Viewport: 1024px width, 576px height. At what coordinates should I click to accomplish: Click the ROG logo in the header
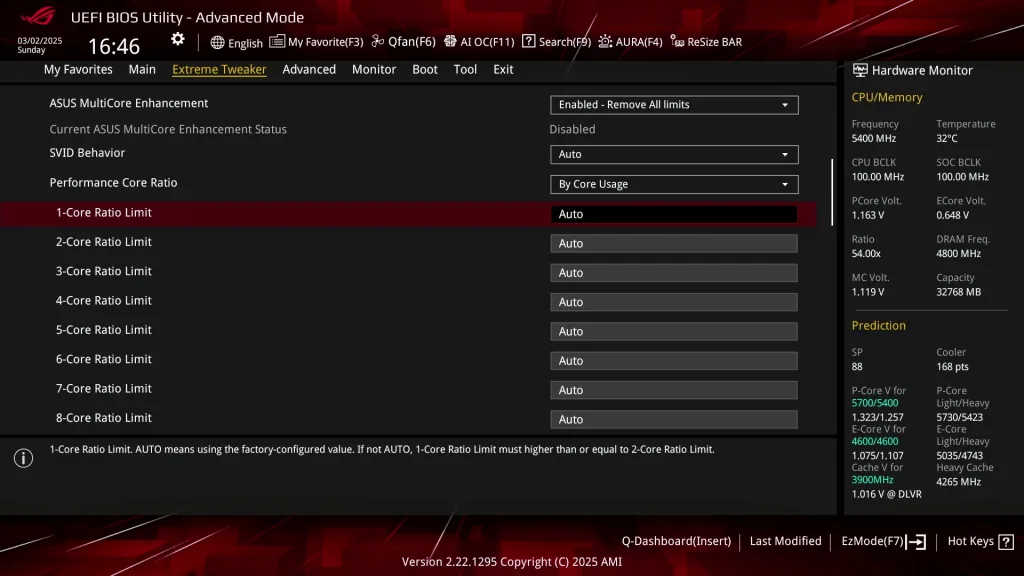click(38, 16)
